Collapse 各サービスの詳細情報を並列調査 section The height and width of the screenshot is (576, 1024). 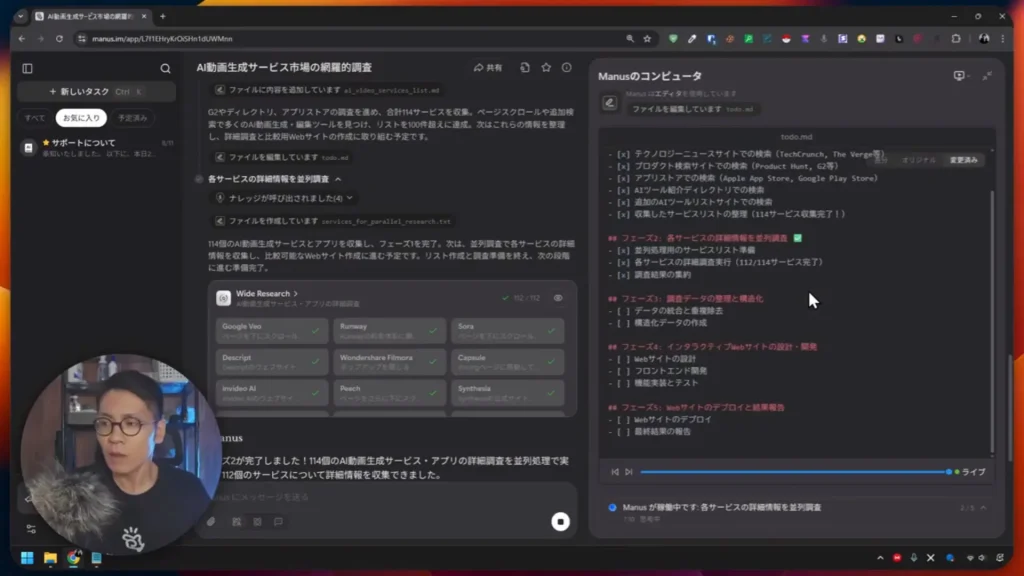pyautogui.click(x=338, y=179)
